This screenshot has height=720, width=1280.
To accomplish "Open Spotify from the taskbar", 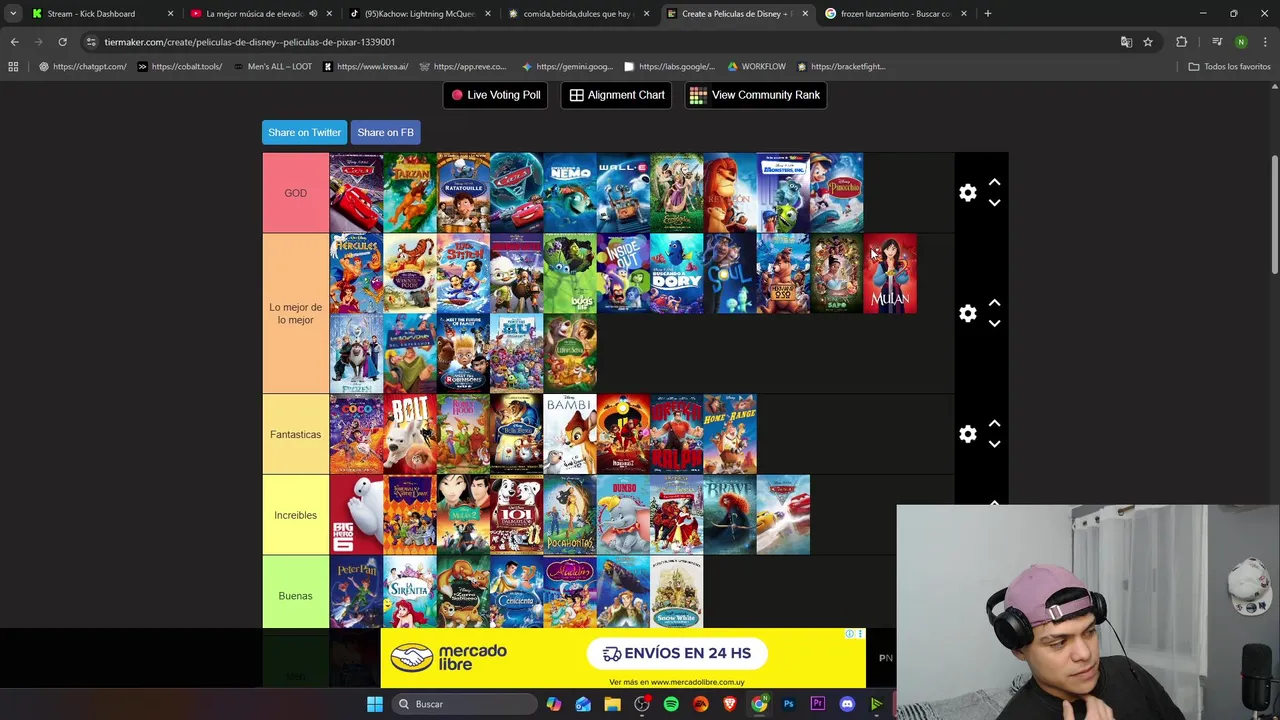I will (671, 704).
